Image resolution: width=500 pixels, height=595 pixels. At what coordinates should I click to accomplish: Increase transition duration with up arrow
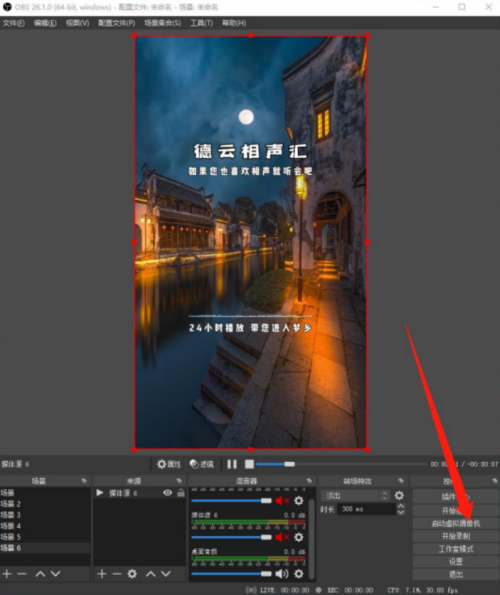point(401,506)
